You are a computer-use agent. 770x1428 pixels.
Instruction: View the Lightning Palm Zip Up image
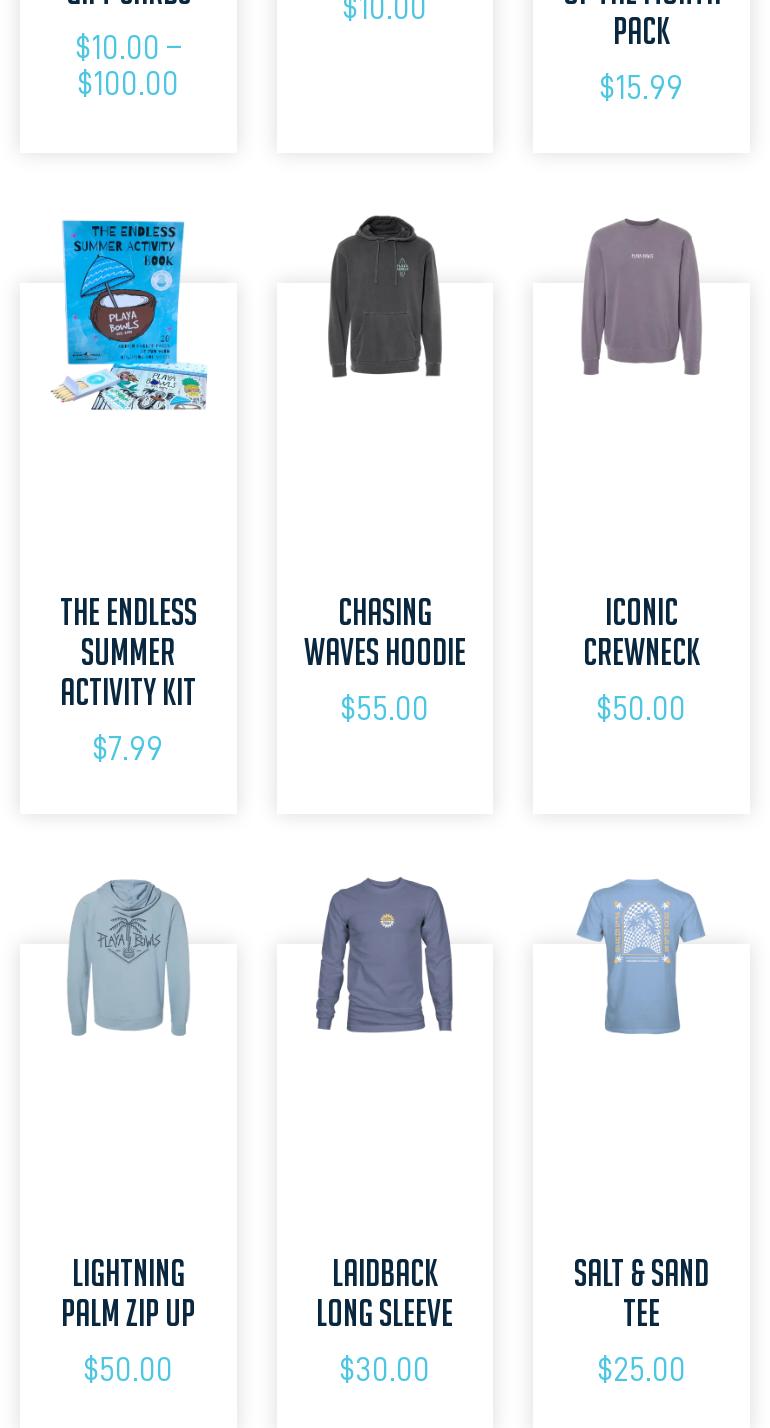[128, 957]
